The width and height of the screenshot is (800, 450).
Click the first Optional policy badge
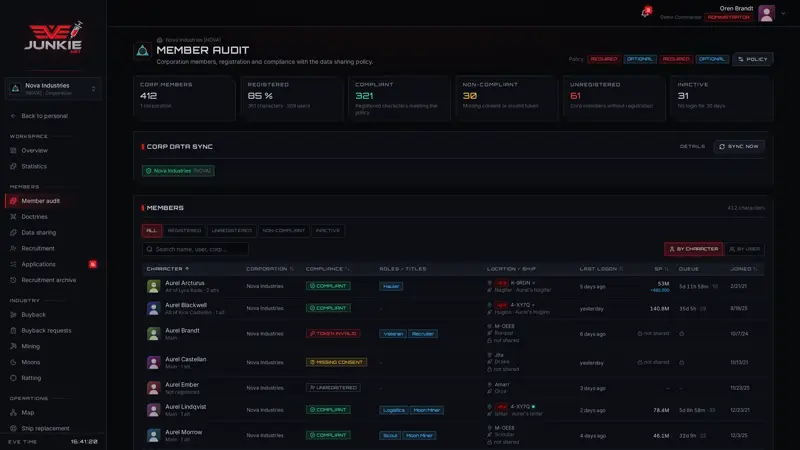[639, 59]
